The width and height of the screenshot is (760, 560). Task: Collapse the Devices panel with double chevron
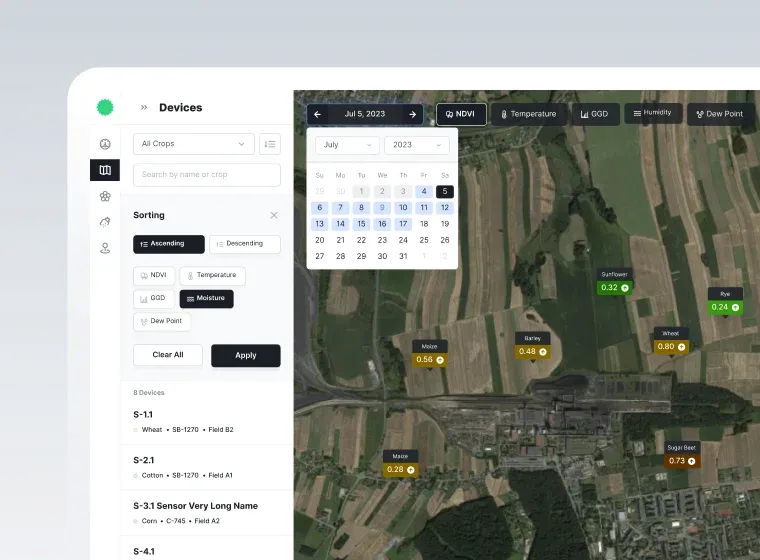click(144, 108)
